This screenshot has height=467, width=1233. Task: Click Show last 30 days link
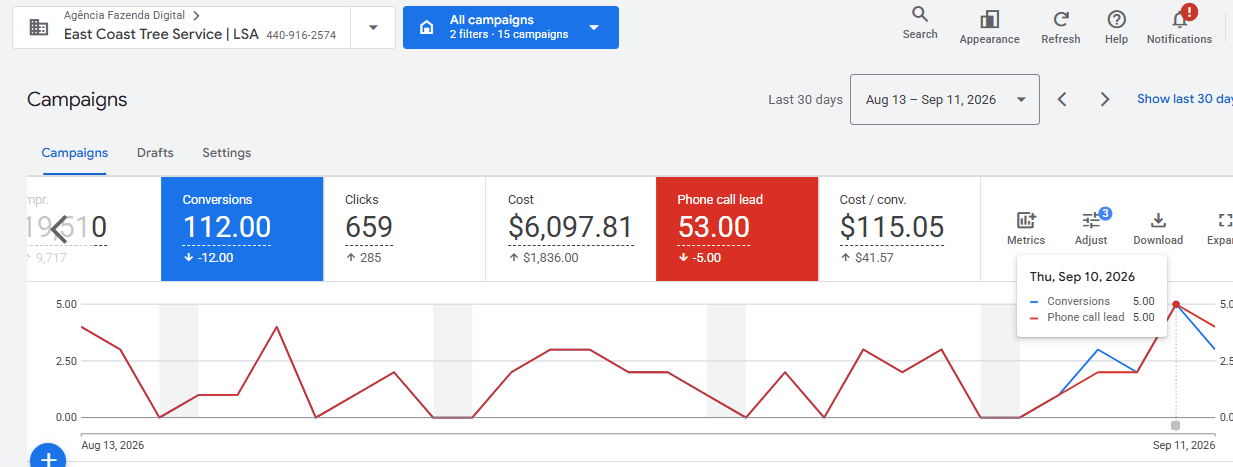point(1185,99)
